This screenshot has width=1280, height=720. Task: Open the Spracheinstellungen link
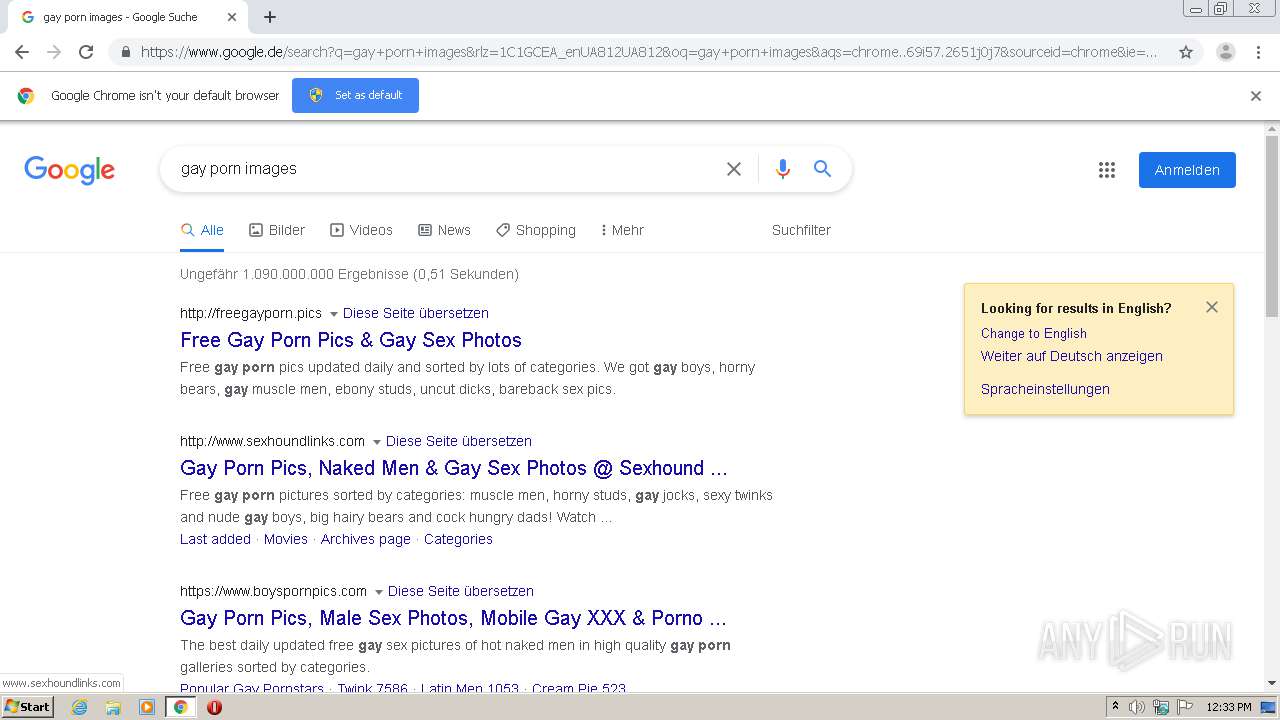1045,389
